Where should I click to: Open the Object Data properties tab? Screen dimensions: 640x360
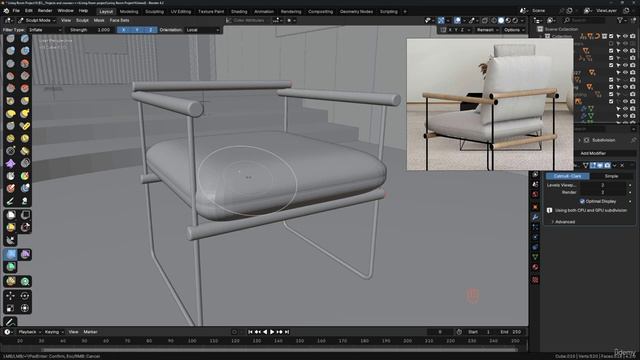[x=535, y=257]
